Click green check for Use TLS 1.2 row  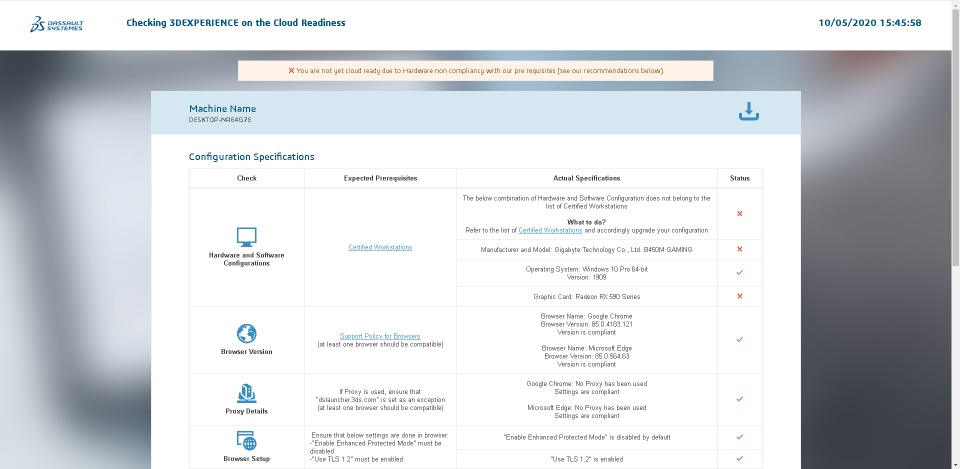point(740,459)
